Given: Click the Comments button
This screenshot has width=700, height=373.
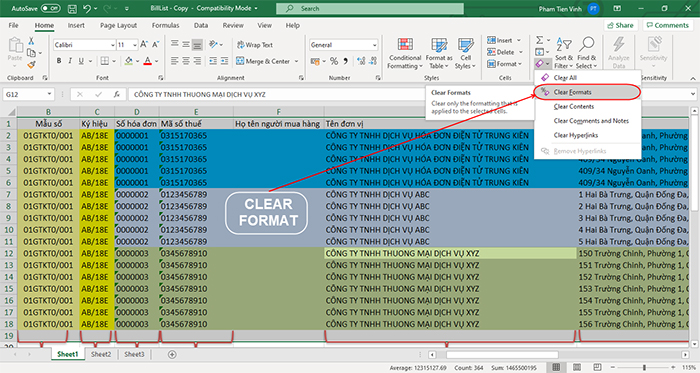Looking at the screenshot, I should pos(667,25).
